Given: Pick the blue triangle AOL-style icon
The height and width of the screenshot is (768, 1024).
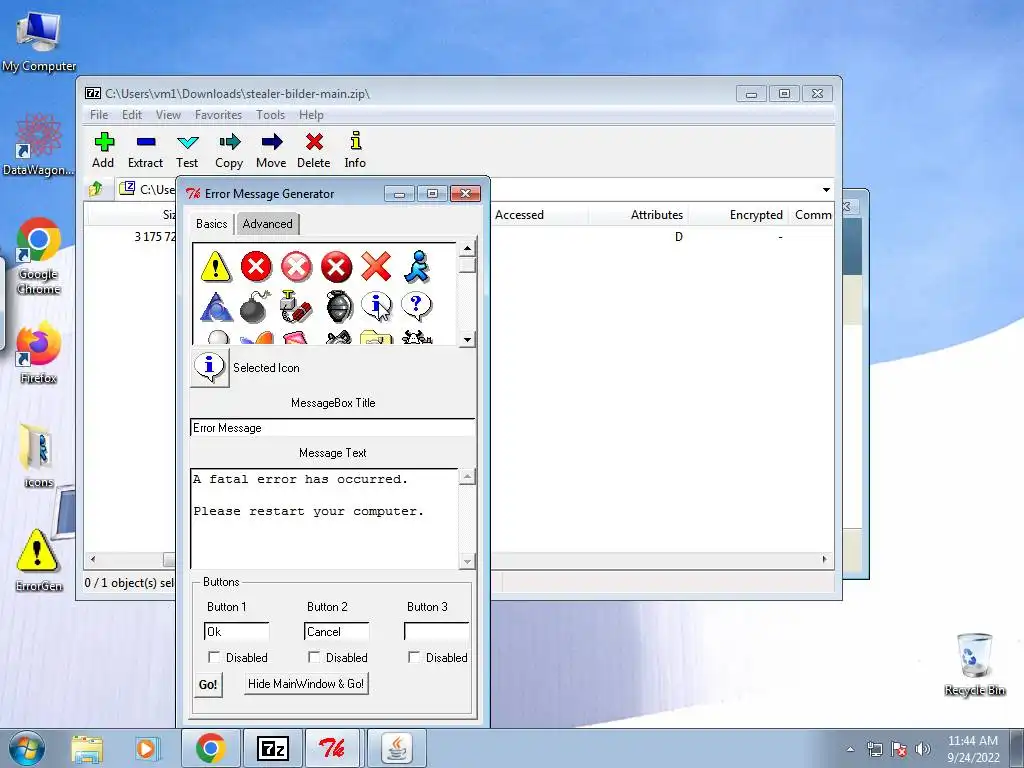Looking at the screenshot, I should pyautogui.click(x=216, y=307).
